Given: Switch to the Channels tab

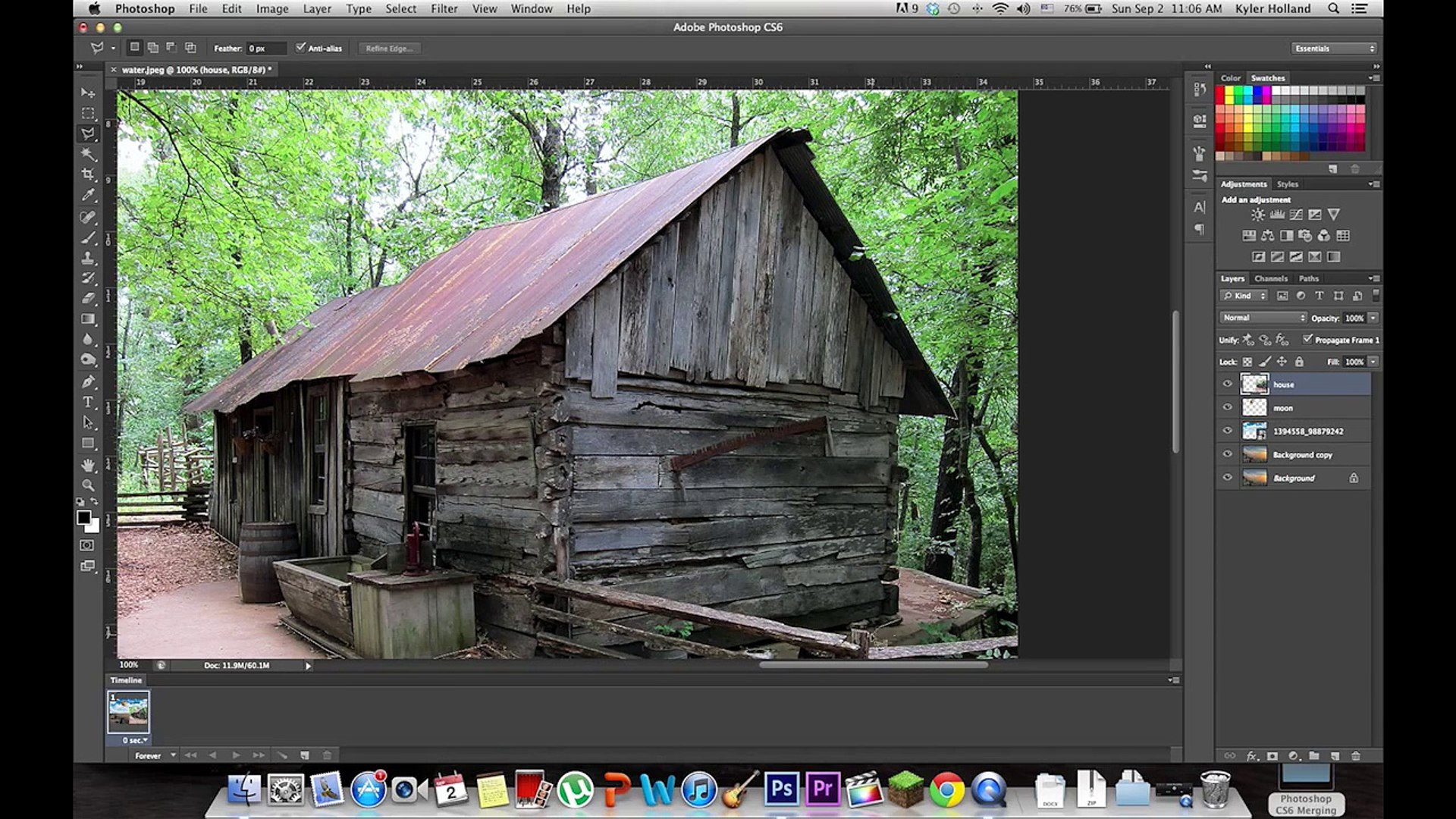Looking at the screenshot, I should [1270, 278].
